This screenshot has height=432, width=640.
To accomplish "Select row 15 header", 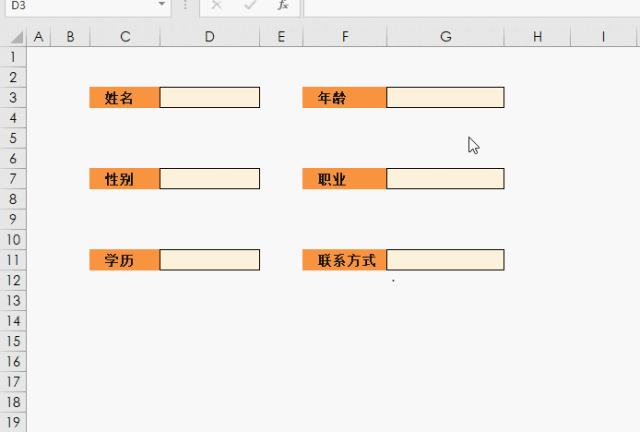I will pyautogui.click(x=13, y=342).
